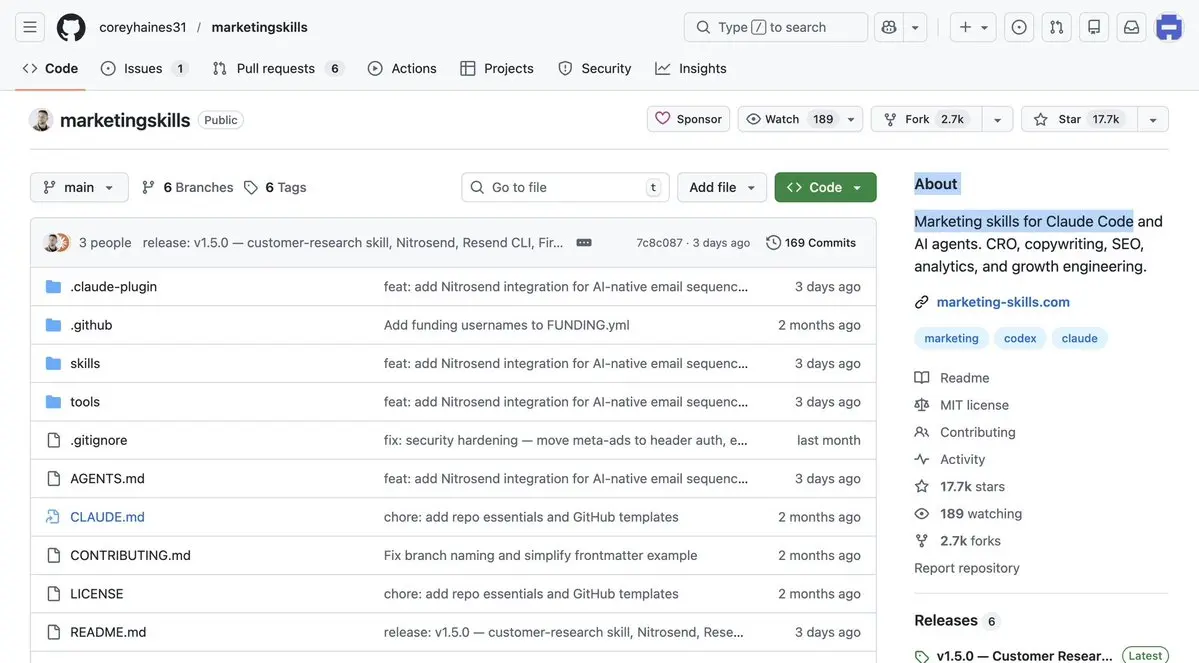View the 169 Commits history
This screenshot has width=1199, height=663.
tap(811, 243)
